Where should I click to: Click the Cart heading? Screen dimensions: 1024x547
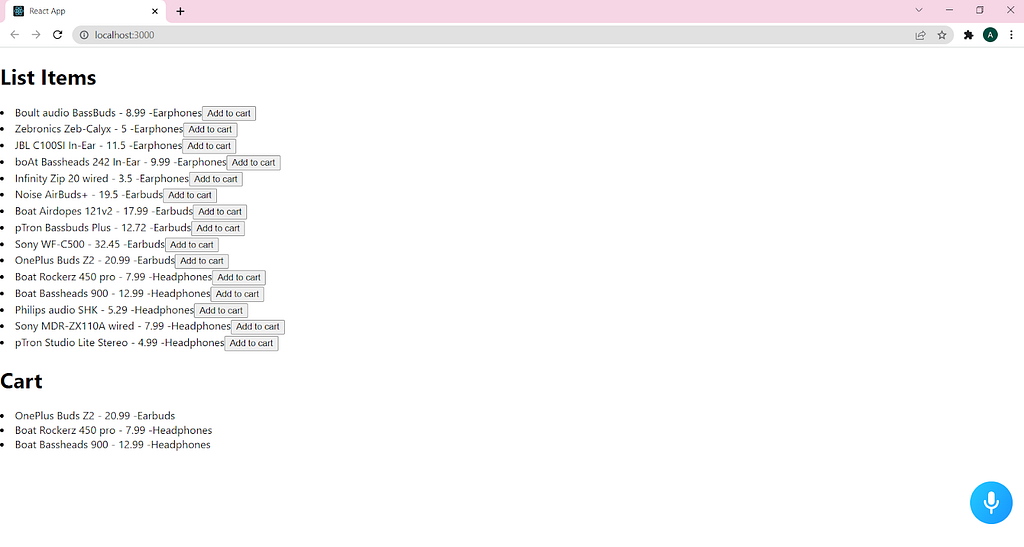click(22, 381)
